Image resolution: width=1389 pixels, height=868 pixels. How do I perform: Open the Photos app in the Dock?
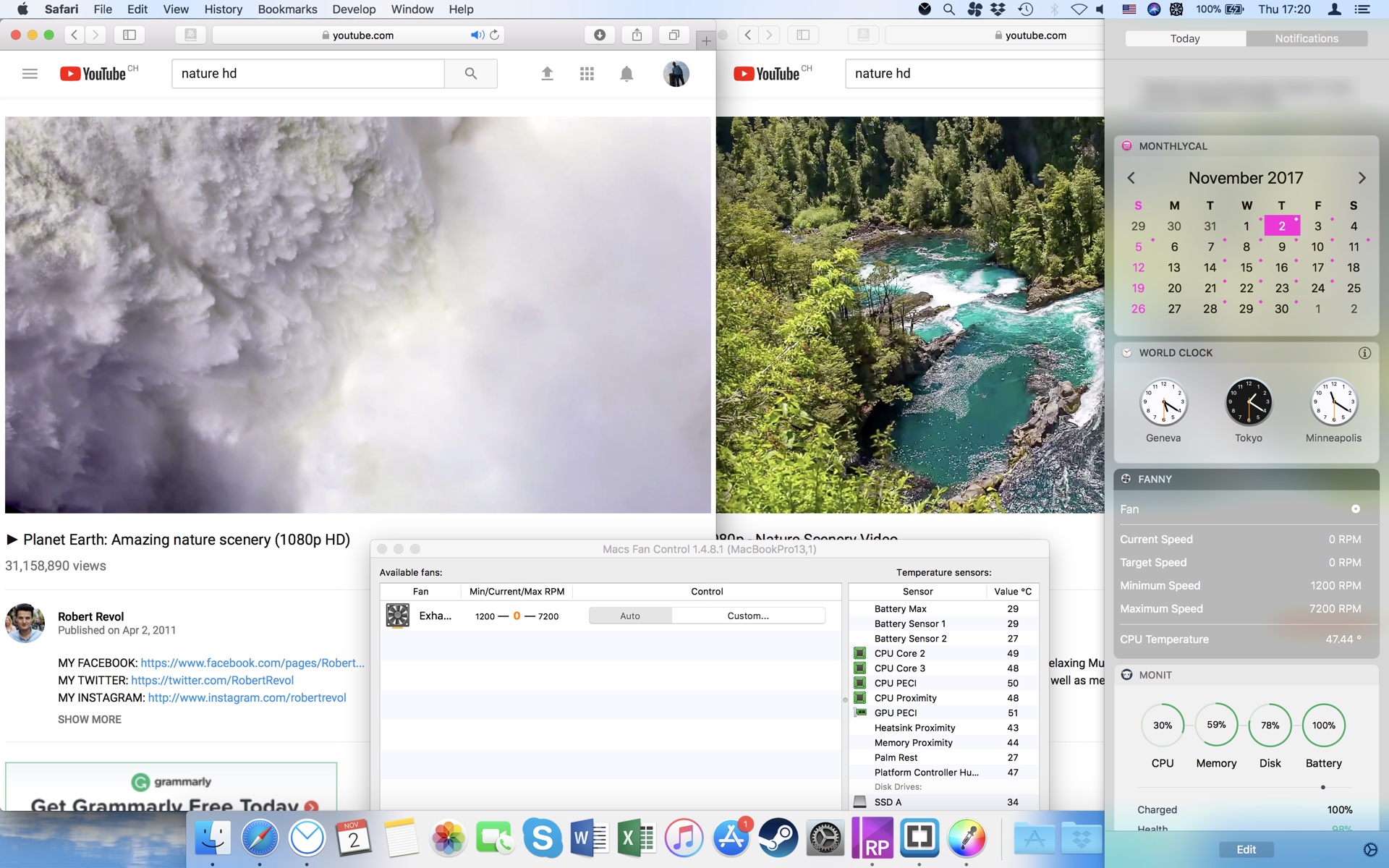[x=448, y=838]
